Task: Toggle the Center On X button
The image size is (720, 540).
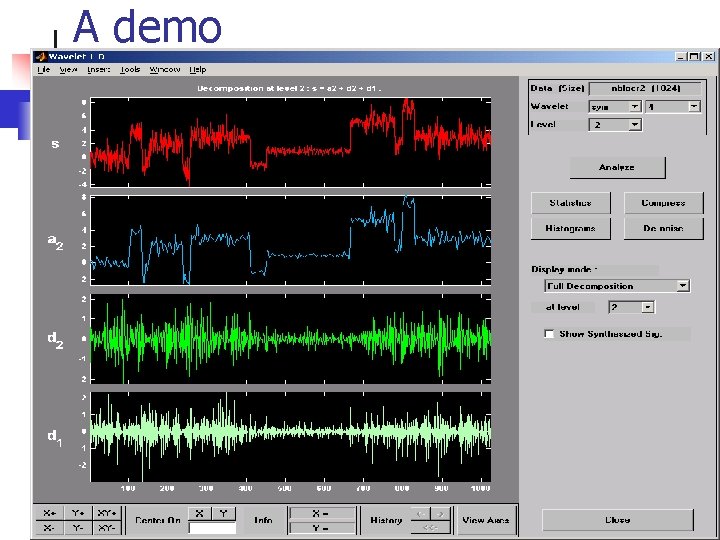Action: (x=199, y=513)
